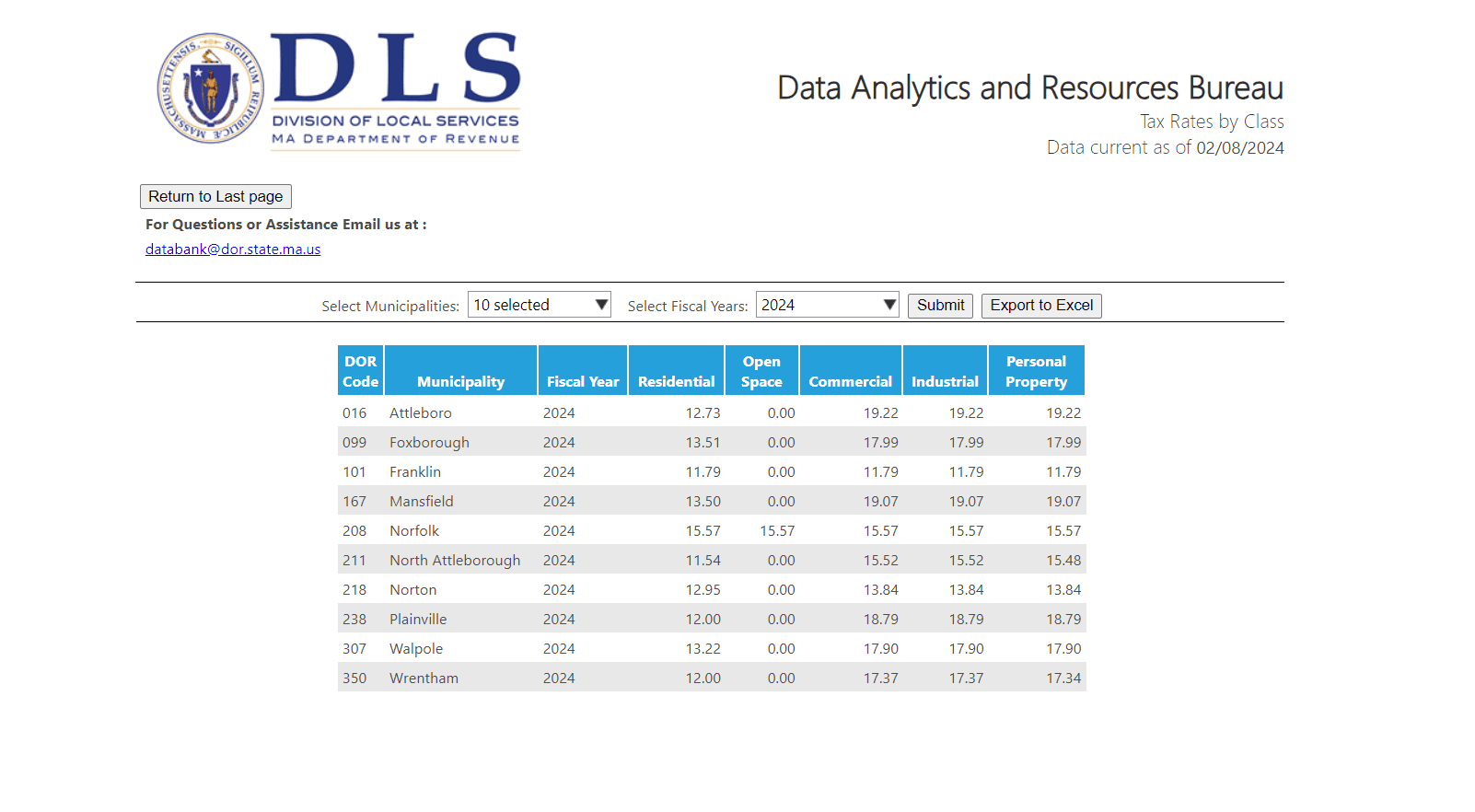Open the Select Fiscal Years dropdown
The width and height of the screenshot is (1475, 812).
827,305
